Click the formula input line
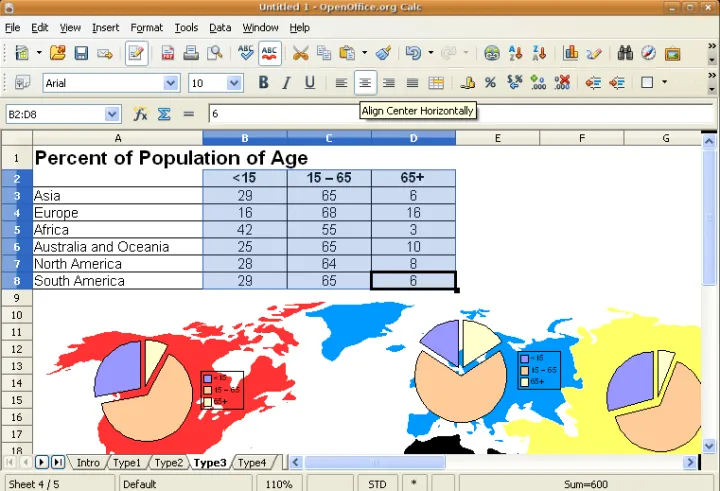720x491 pixels. pos(450,115)
